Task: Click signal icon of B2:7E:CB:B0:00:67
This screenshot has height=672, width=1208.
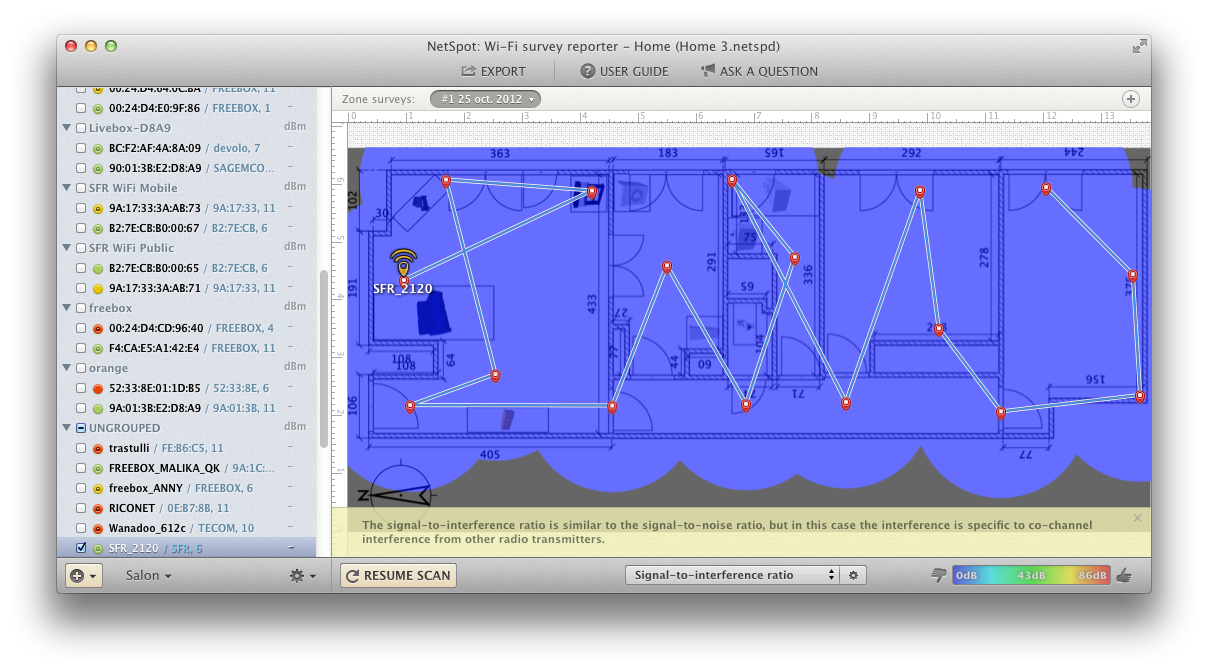Action: pos(98,228)
